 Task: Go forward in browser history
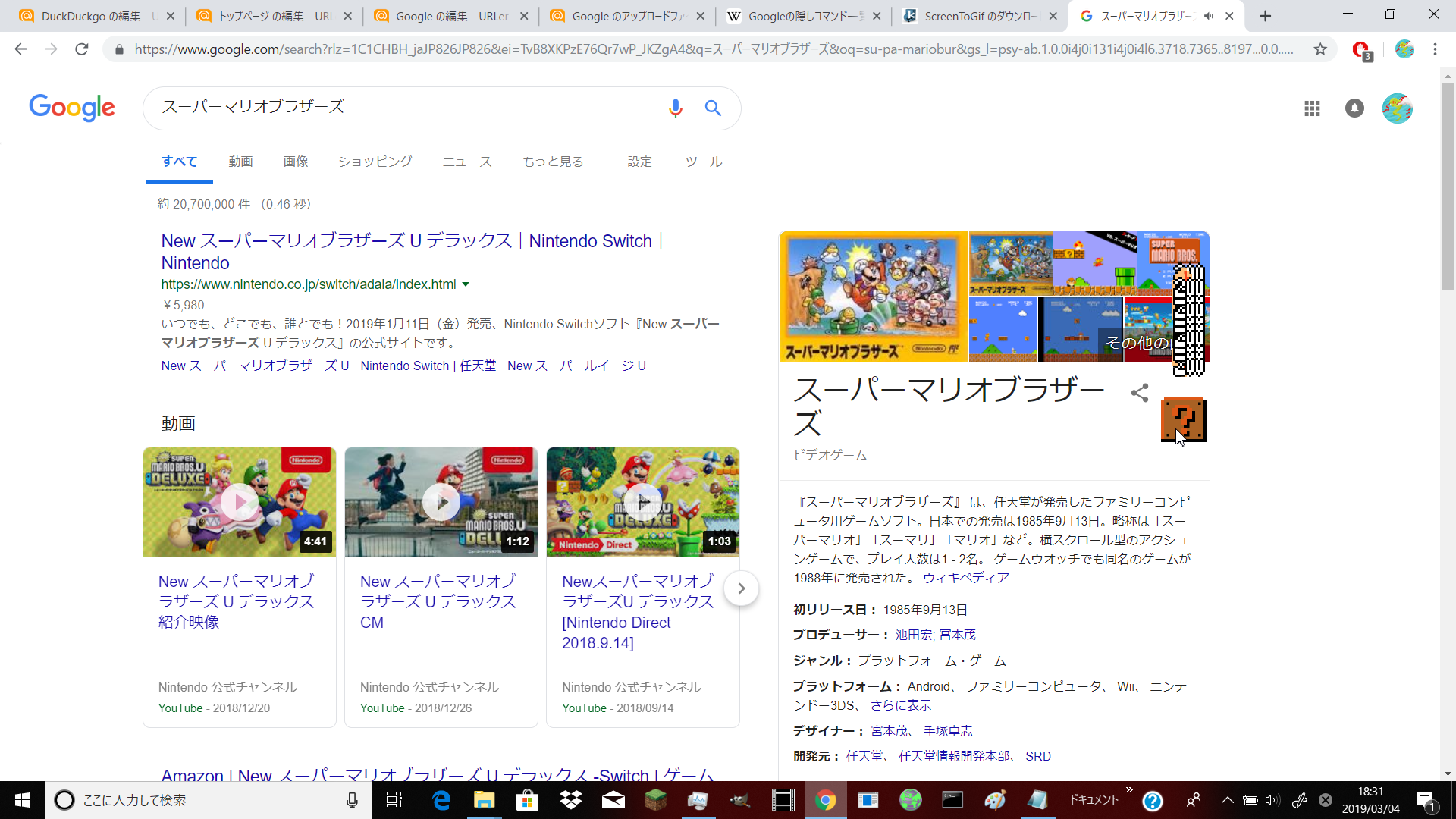click(51, 49)
